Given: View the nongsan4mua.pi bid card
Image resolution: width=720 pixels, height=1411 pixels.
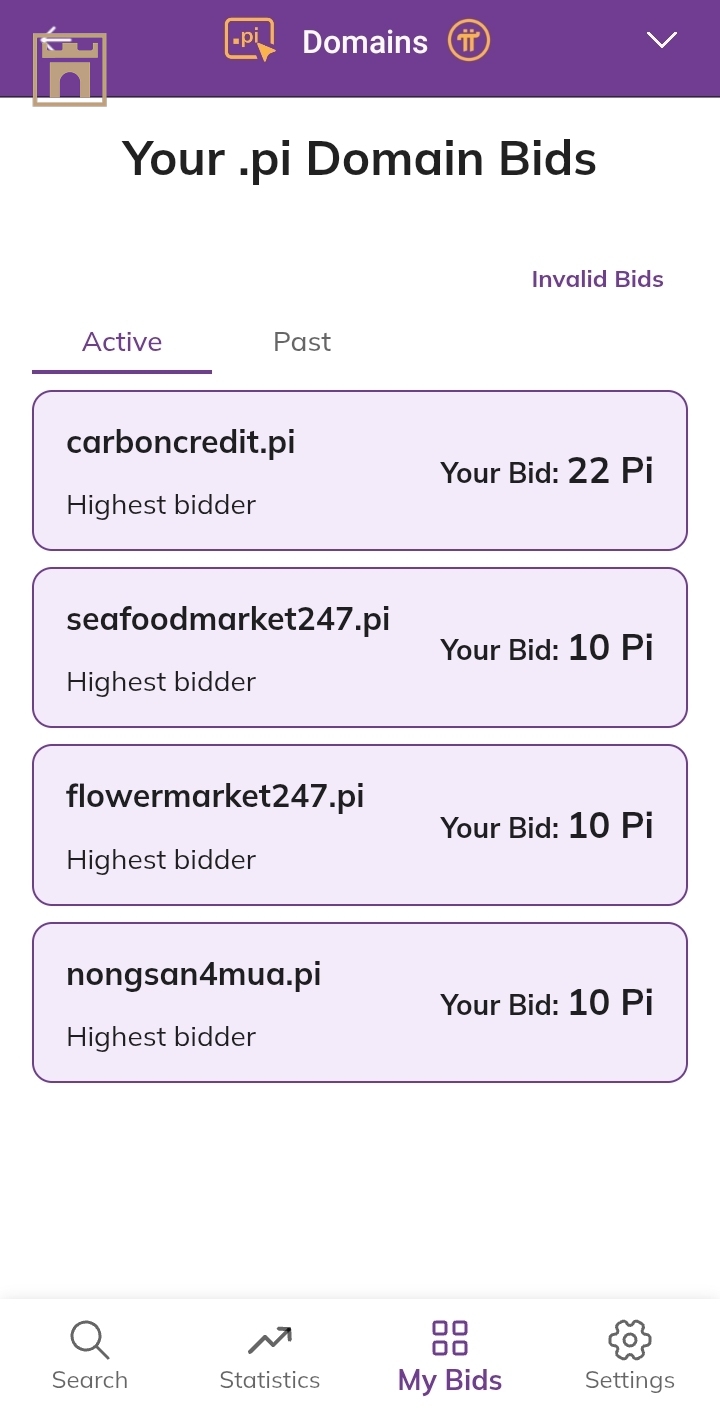Looking at the screenshot, I should click(360, 1002).
